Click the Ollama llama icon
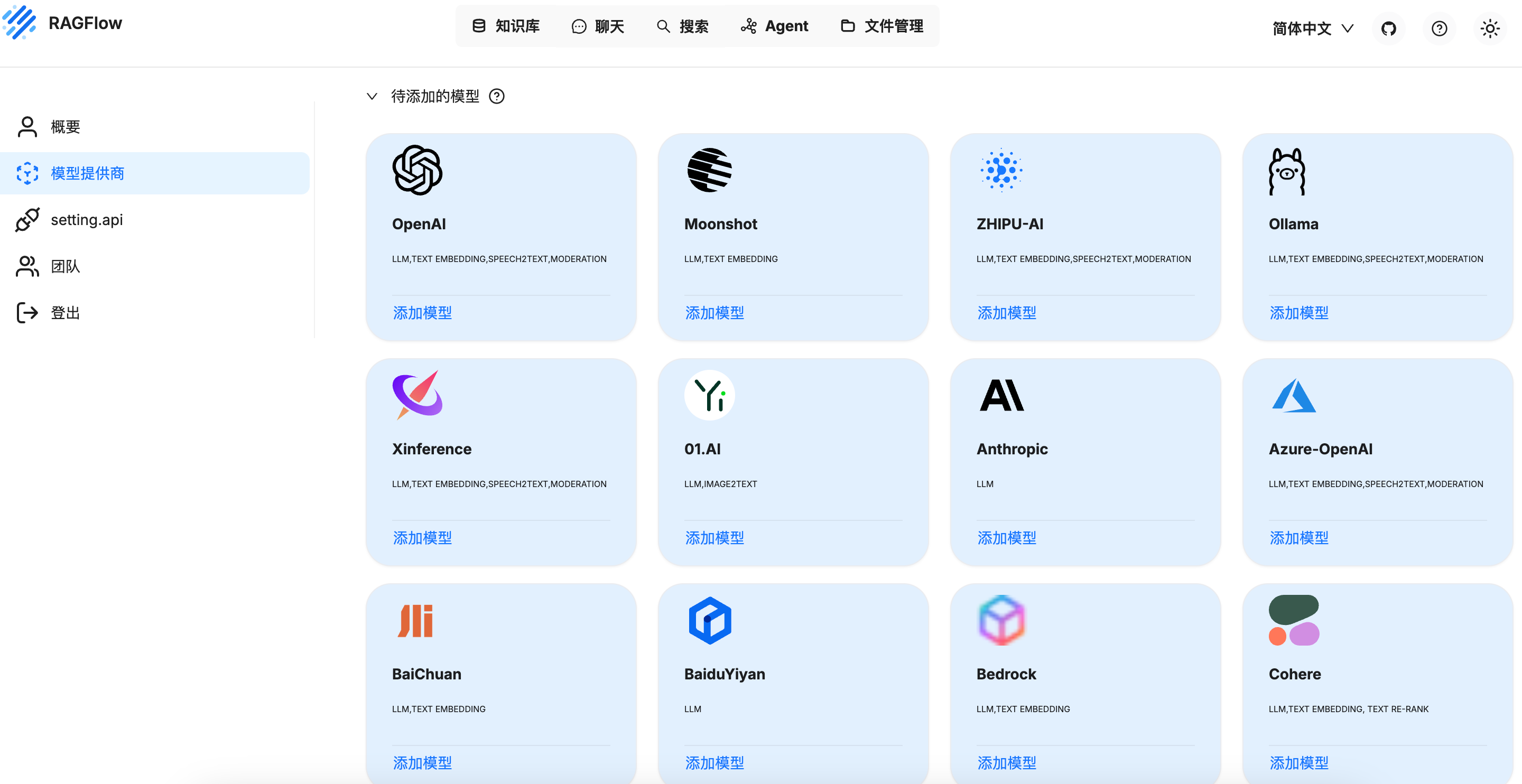1522x784 pixels. pyautogui.click(x=1287, y=171)
